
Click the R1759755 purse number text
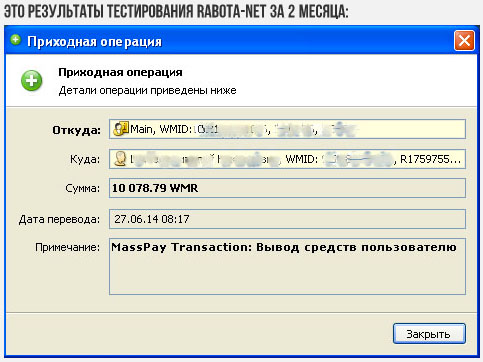click(430, 159)
